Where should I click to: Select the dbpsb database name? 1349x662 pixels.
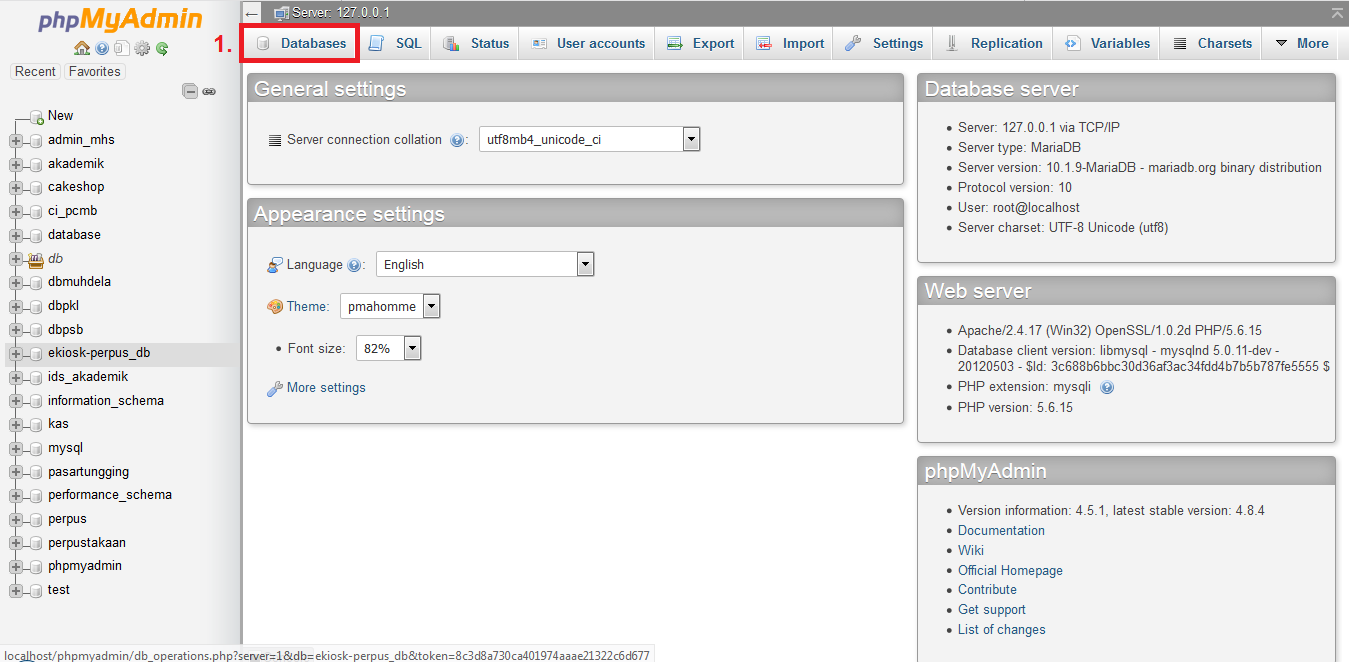tap(65, 330)
